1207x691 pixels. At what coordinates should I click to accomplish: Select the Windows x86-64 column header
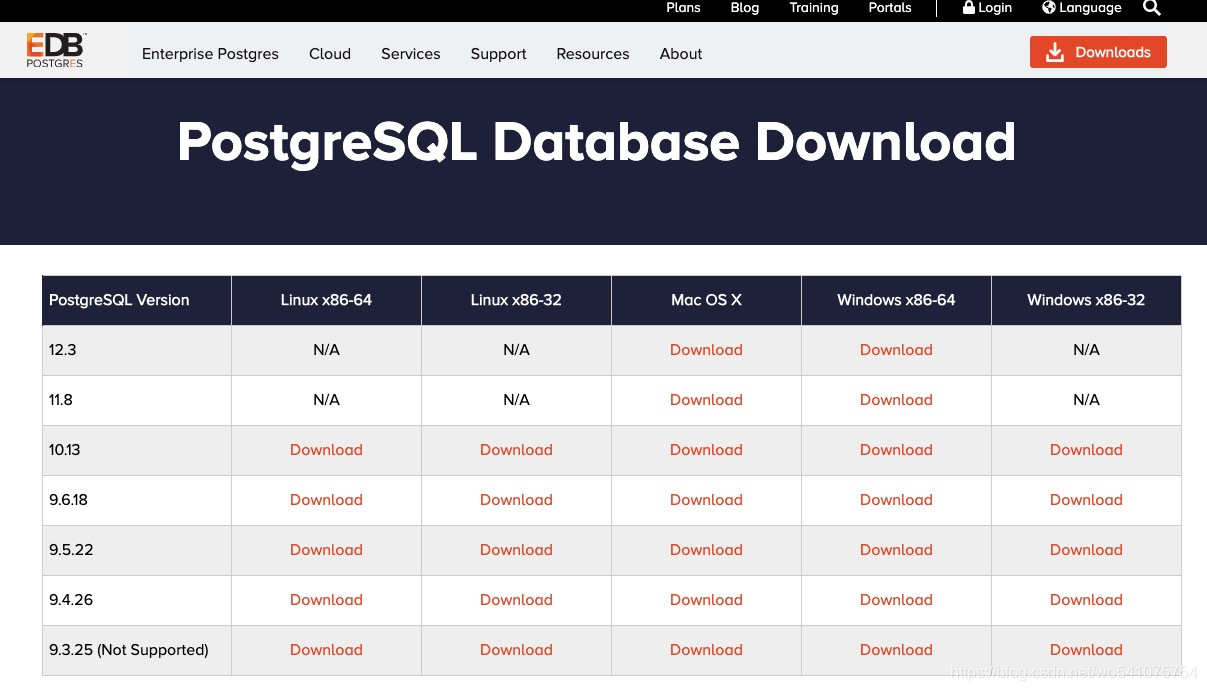coord(896,300)
